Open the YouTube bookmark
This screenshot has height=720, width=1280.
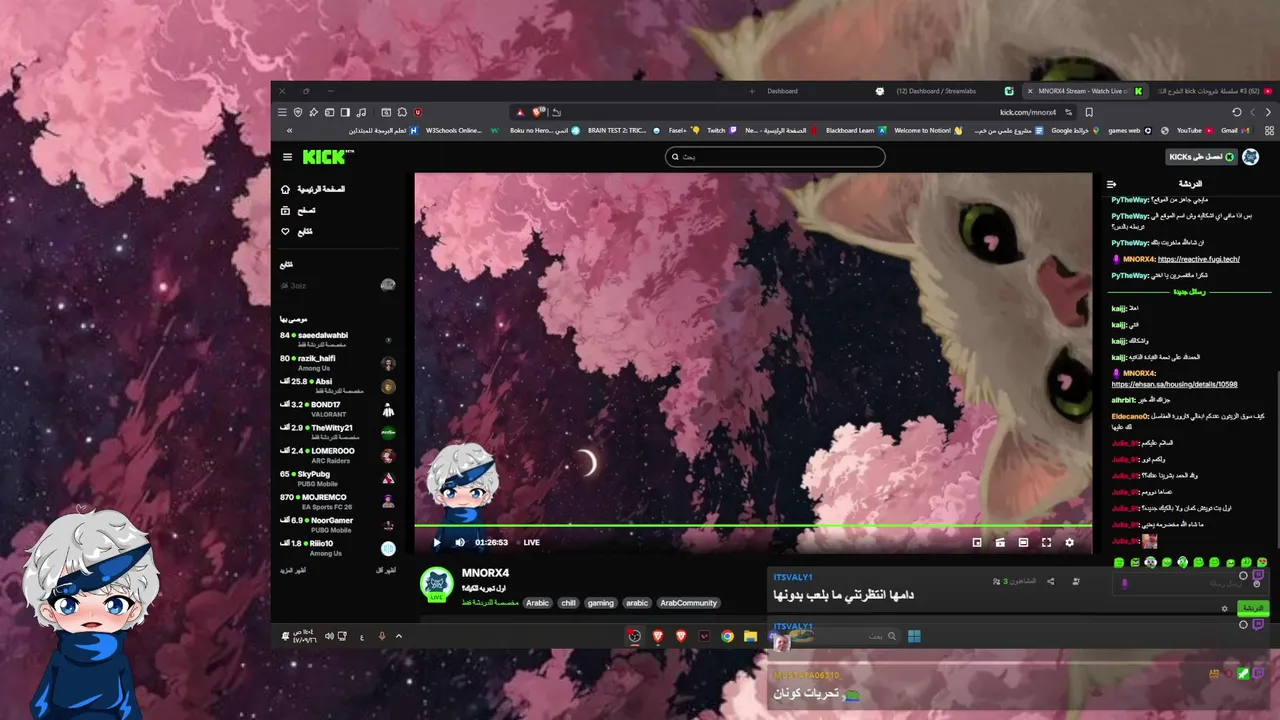[1195, 130]
